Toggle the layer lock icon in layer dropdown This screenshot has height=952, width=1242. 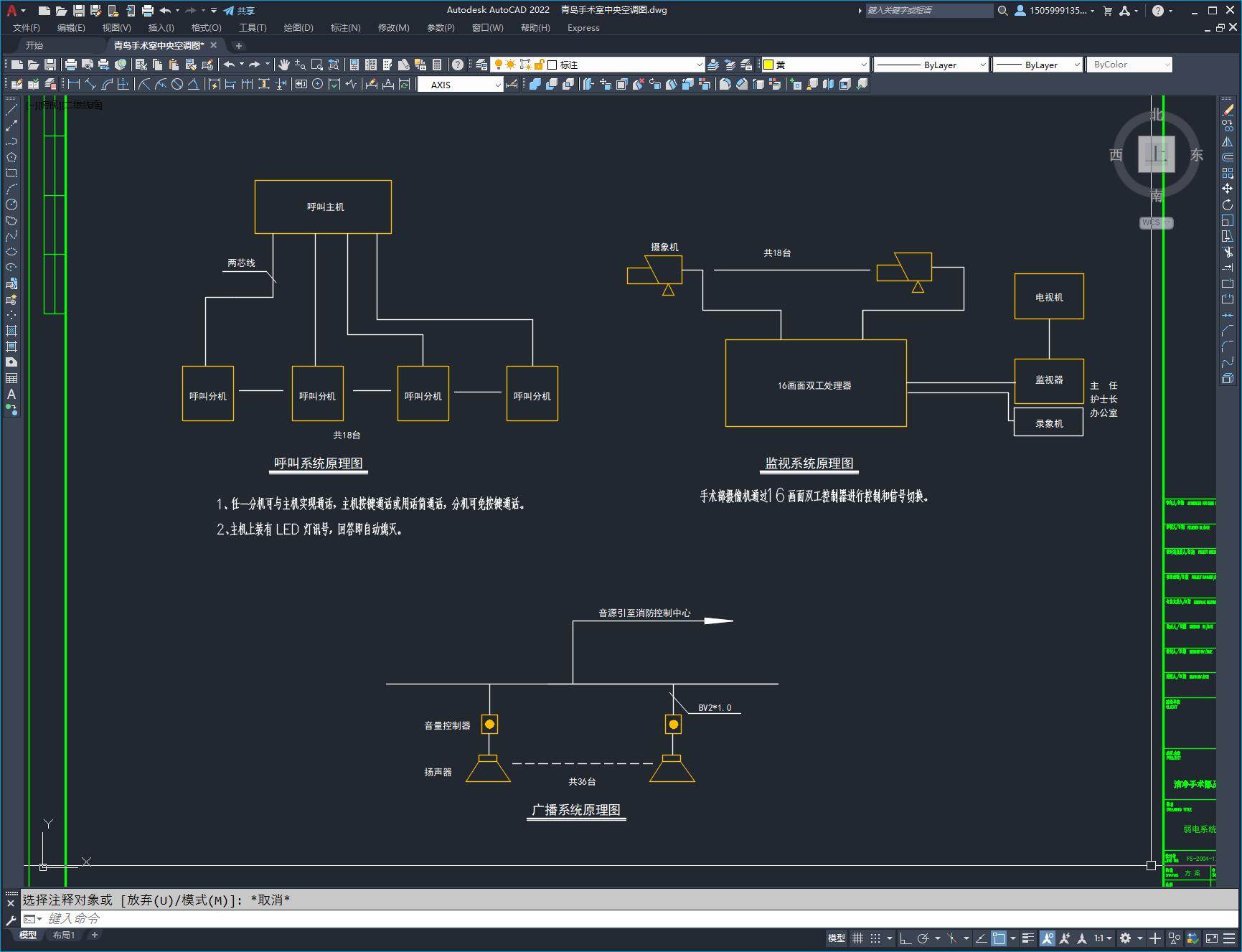coord(540,65)
